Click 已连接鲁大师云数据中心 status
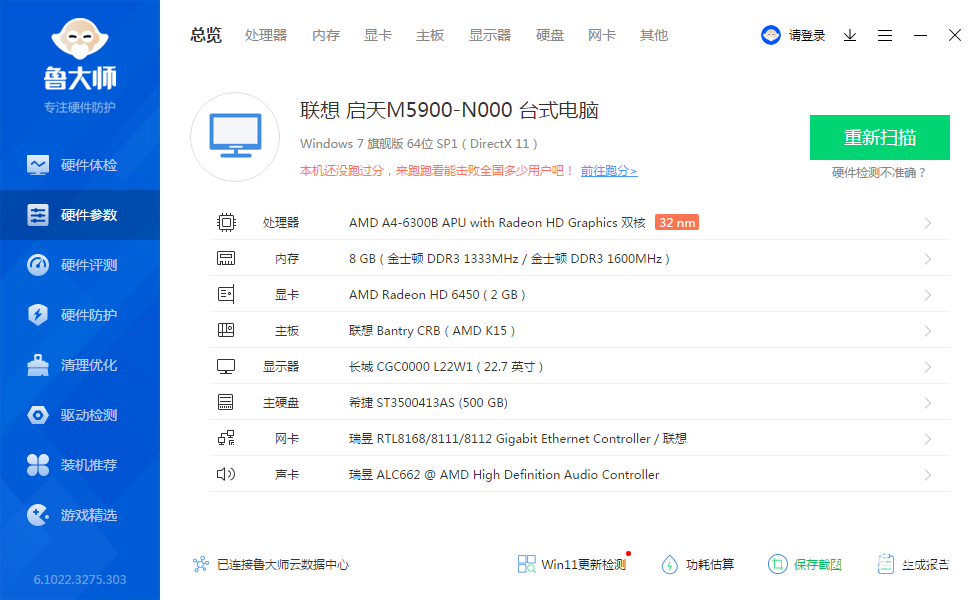This screenshot has width=980, height=600. click(282, 564)
